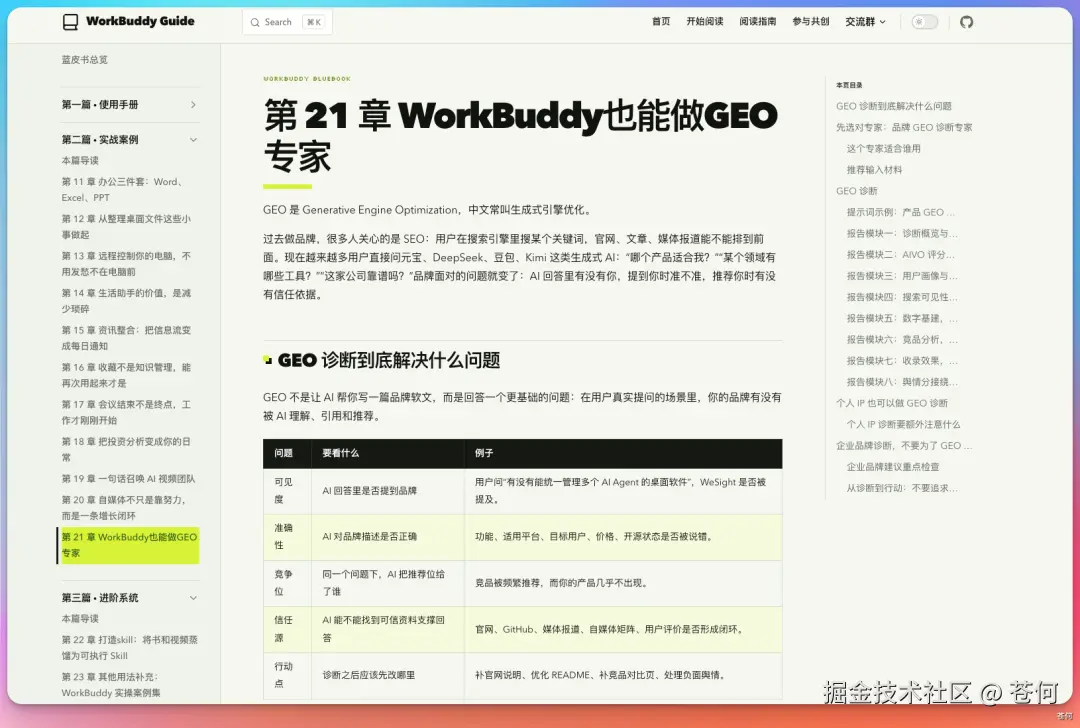Jump to 提示词示例：产品 GEO outline entry
The image size is (1080, 728).
click(900, 212)
